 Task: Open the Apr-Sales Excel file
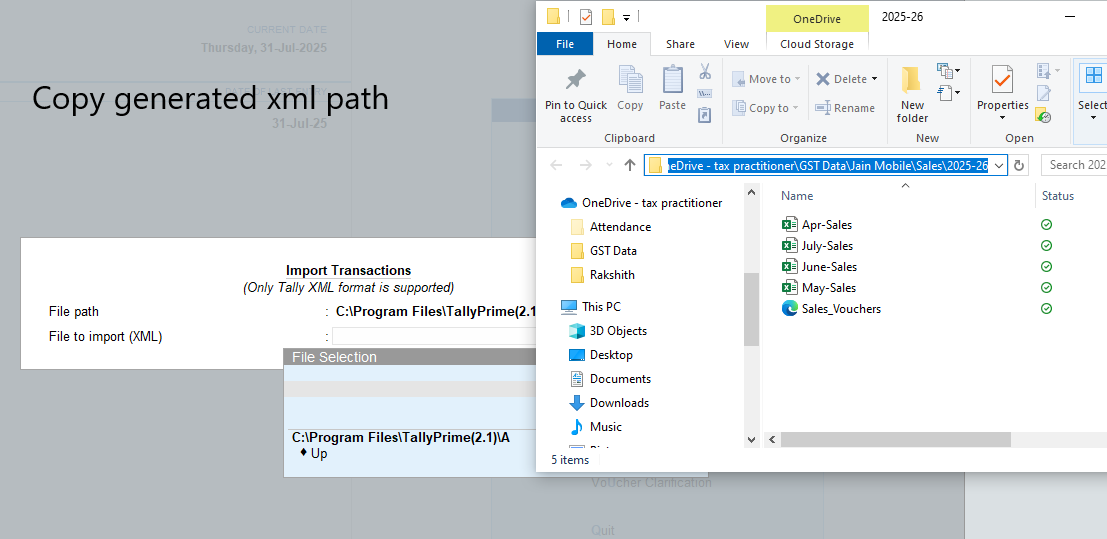pyautogui.click(x=817, y=225)
